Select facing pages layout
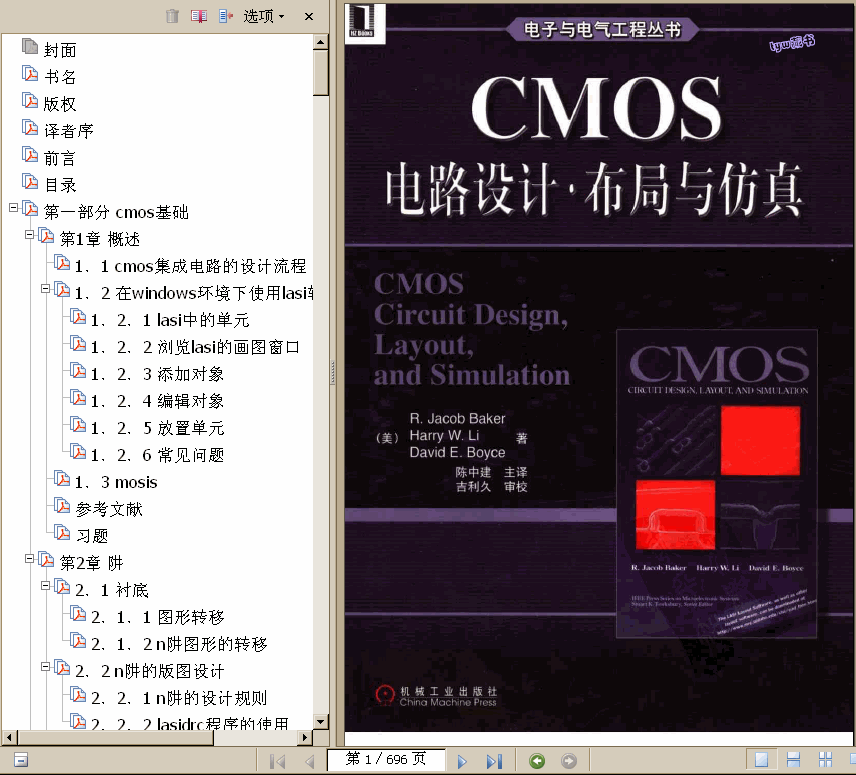The image size is (856, 775). (825, 760)
